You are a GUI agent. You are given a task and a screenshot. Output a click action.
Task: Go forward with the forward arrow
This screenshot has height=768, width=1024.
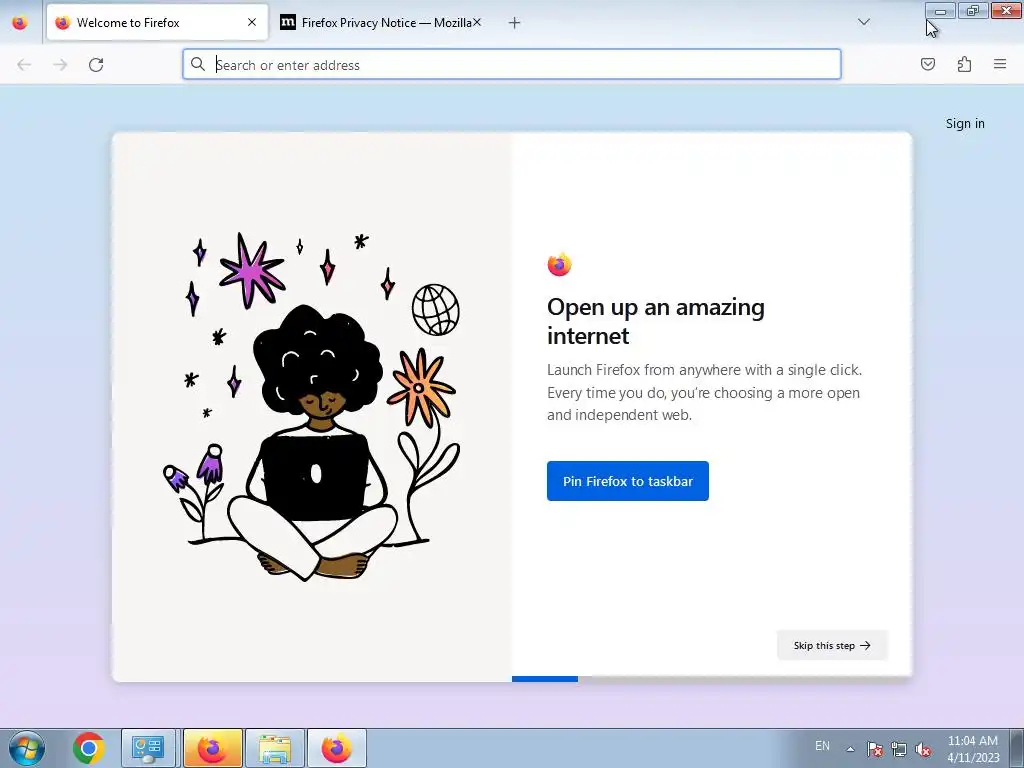[x=60, y=65]
